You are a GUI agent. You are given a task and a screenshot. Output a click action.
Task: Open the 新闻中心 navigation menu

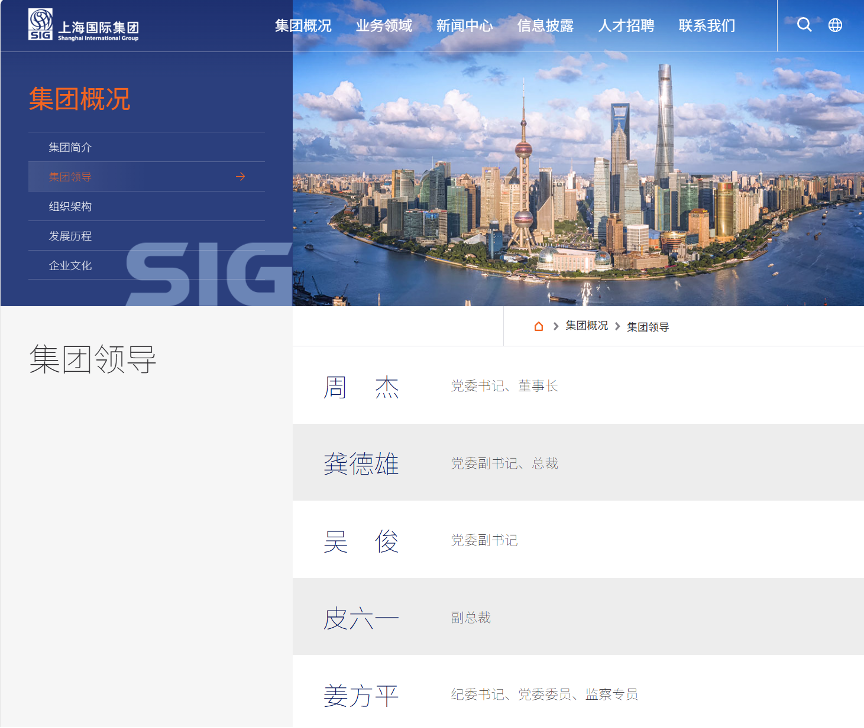coord(465,27)
